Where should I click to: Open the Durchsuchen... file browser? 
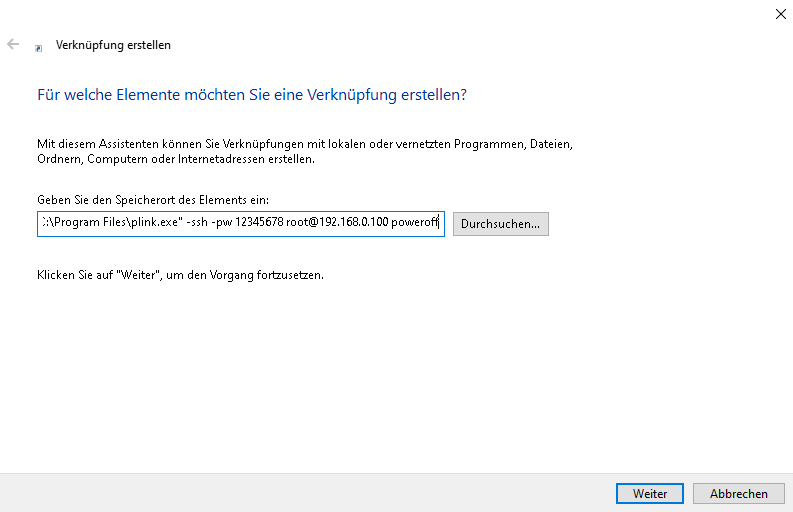tap(500, 224)
